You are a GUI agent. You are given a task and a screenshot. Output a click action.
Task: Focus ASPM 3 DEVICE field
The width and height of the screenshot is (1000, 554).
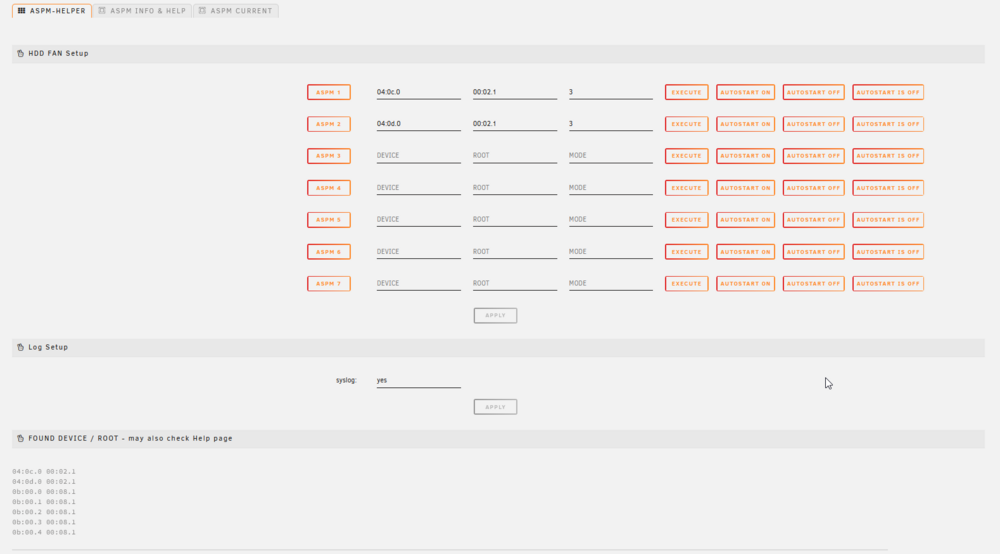pyautogui.click(x=418, y=156)
